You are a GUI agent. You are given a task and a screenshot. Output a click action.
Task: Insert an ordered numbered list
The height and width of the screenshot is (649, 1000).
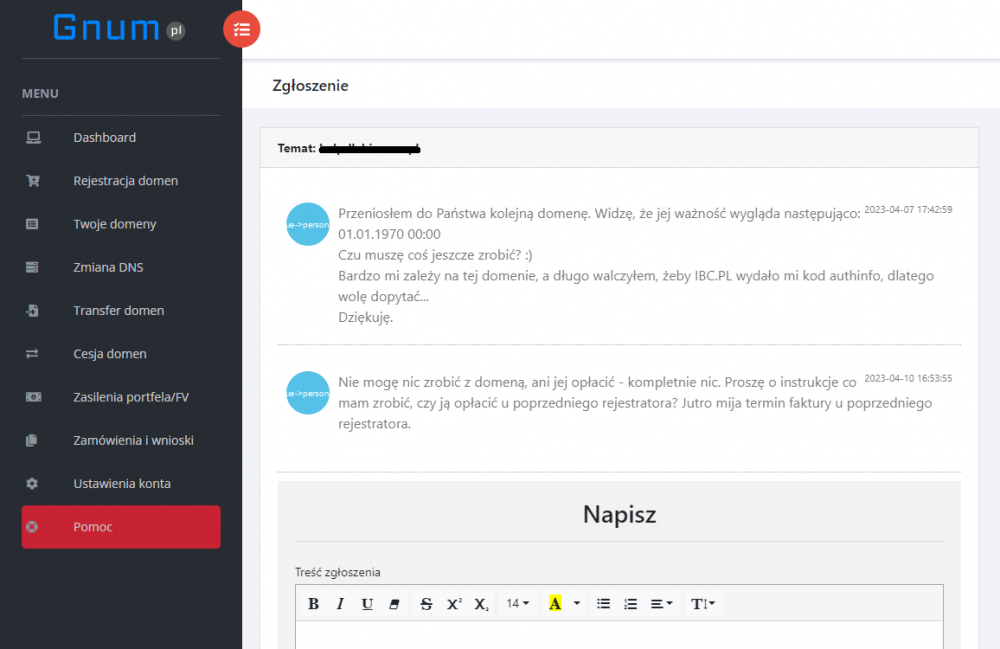631,604
